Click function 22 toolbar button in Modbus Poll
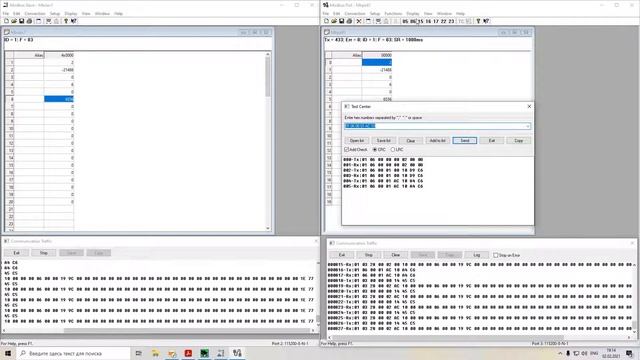640x360 pixels. pyautogui.click(x=444, y=21)
